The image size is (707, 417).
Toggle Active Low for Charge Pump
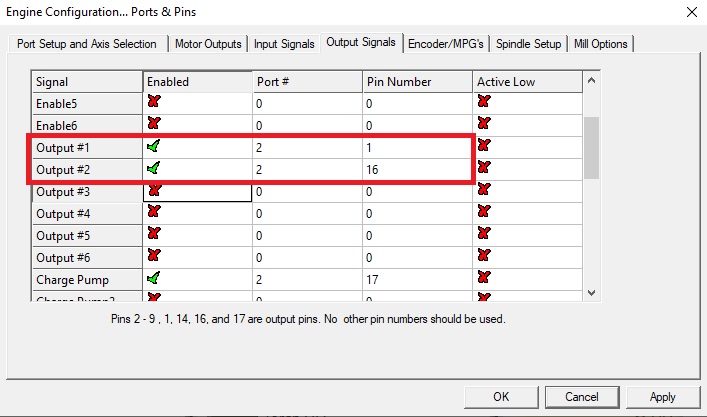pos(484,277)
